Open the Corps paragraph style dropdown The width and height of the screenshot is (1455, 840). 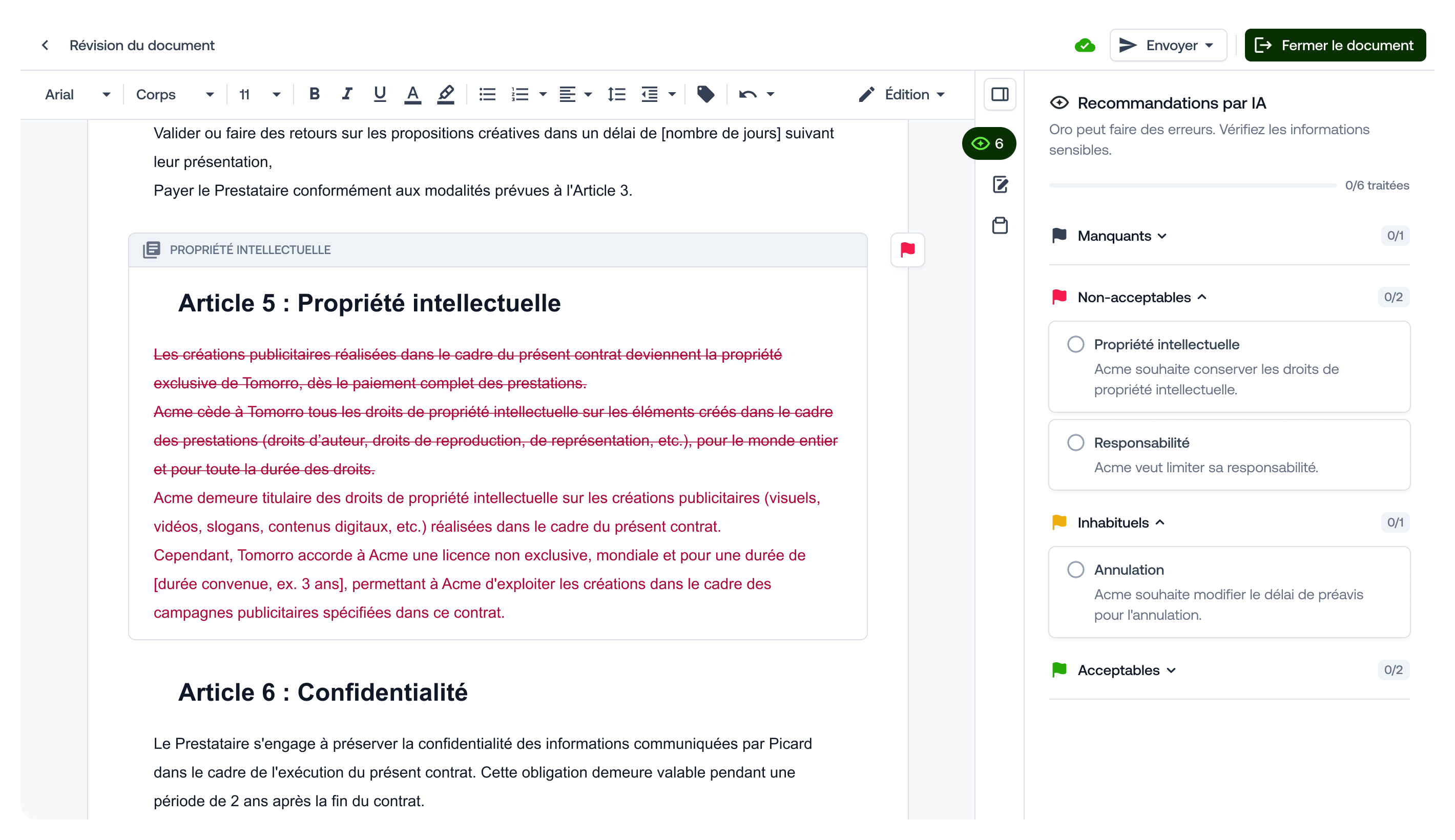click(174, 94)
